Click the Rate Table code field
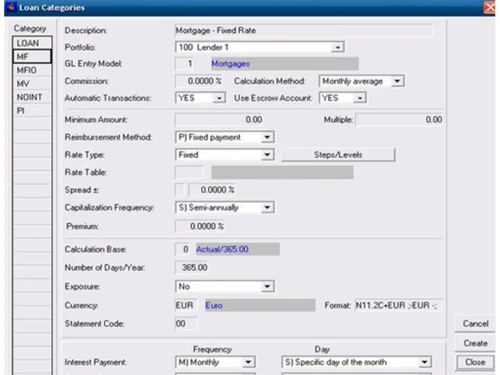Screen dimensions: 500x375 [189, 172]
